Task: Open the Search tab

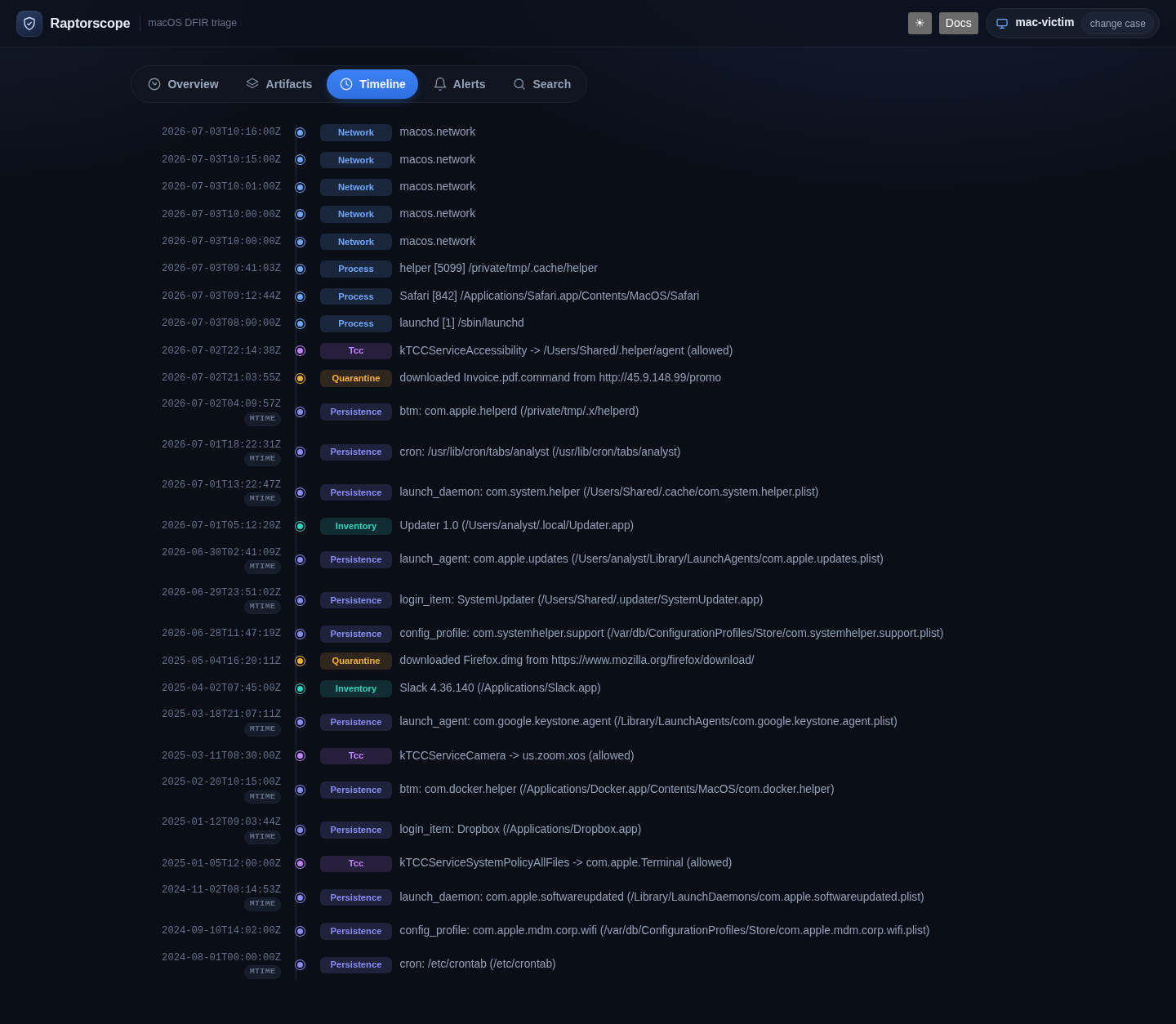Action: pyautogui.click(x=541, y=84)
